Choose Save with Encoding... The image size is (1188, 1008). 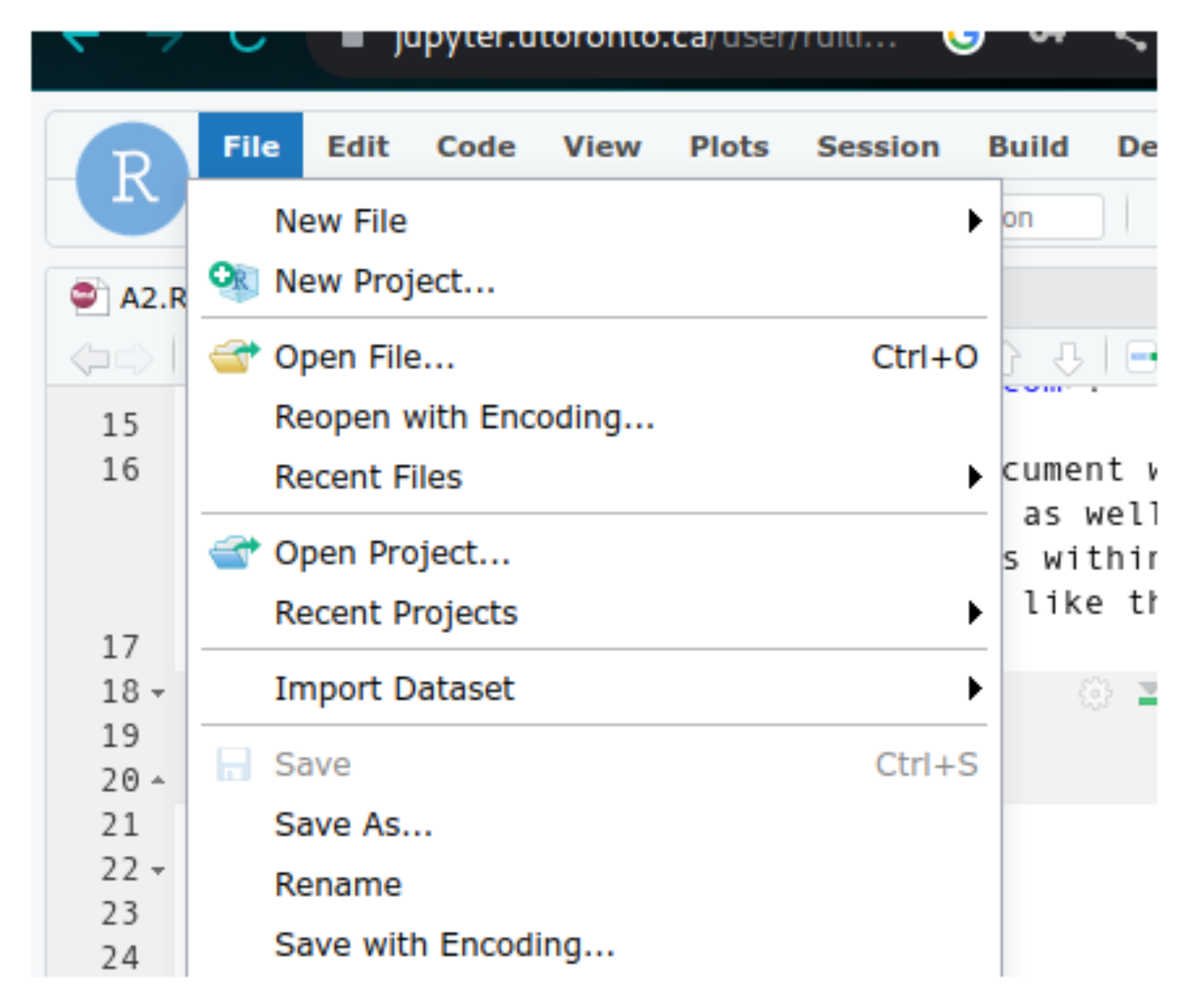pyautogui.click(x=594, y=944)
